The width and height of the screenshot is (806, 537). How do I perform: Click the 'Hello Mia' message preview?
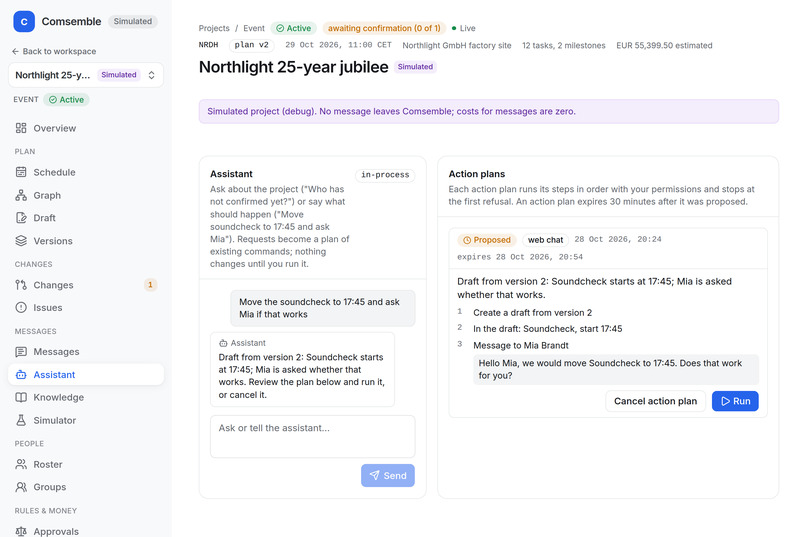point(616,369)
